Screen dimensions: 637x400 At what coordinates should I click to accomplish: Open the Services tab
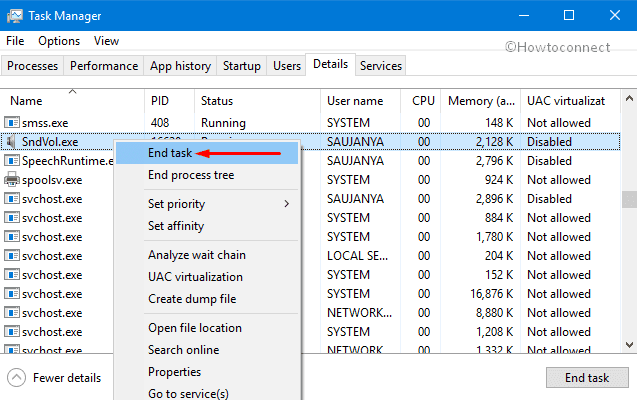pos(381,66)
